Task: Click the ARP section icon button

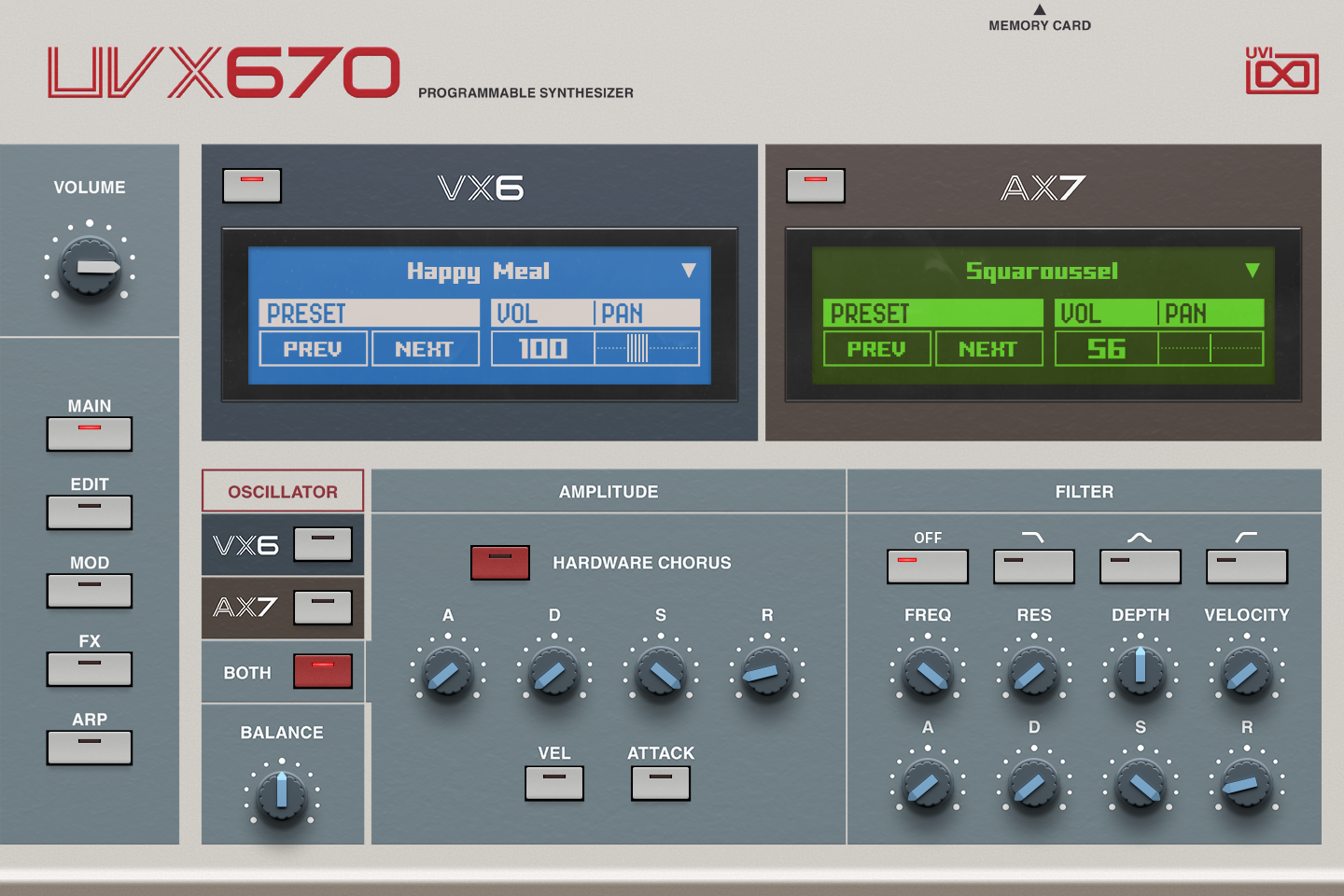Action: 90,748
